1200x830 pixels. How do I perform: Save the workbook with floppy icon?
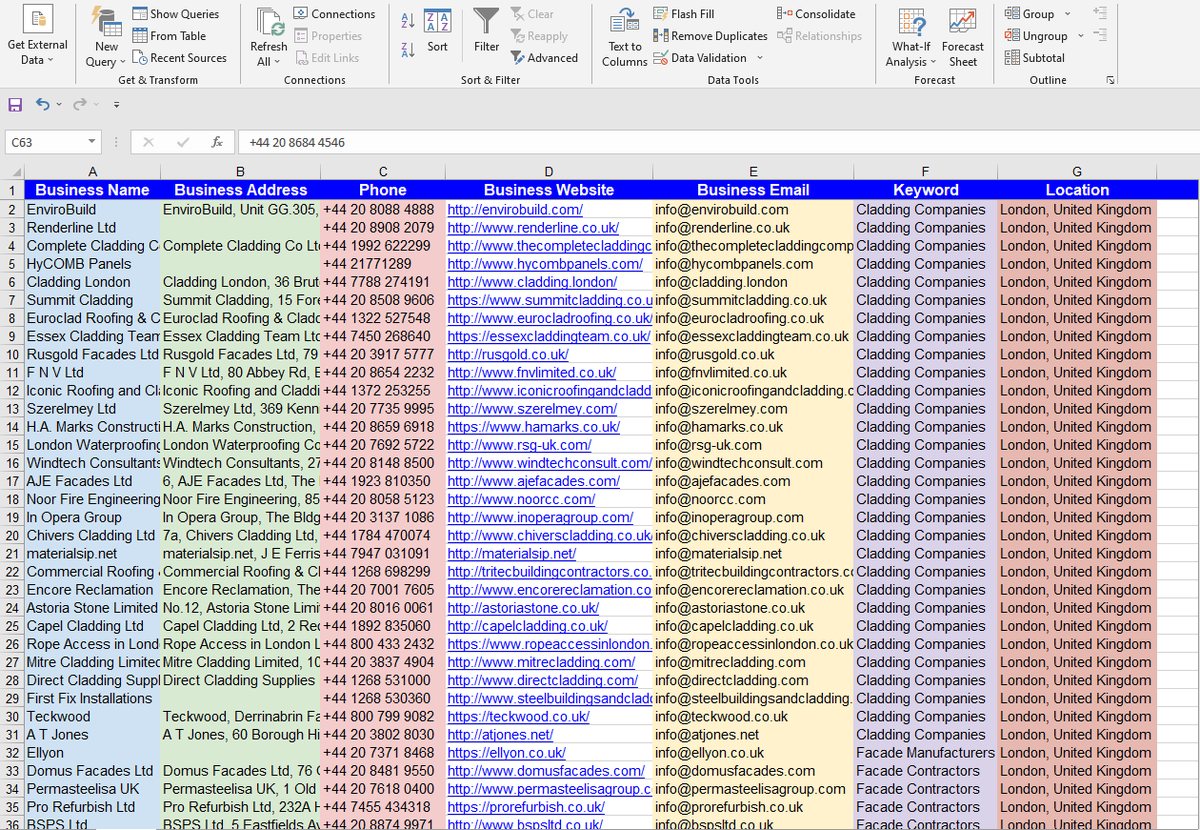point(15,104)
